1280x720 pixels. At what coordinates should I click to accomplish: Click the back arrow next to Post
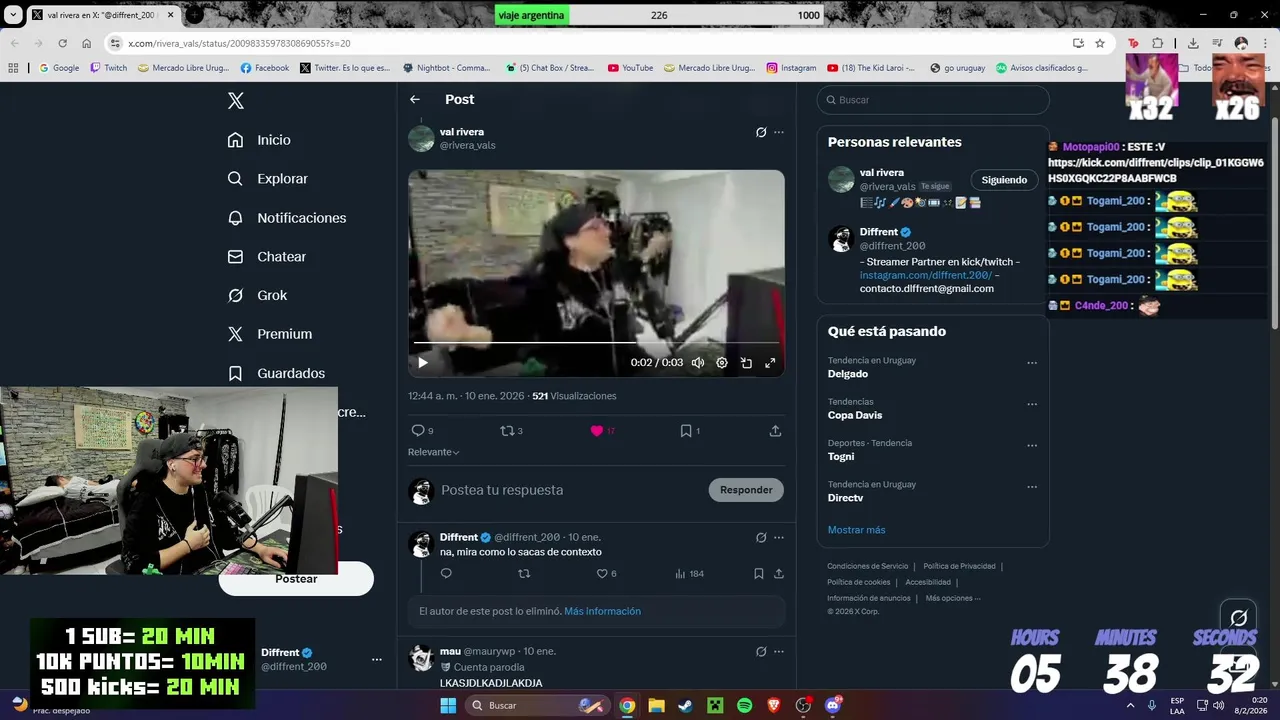[x=415, y=99]
